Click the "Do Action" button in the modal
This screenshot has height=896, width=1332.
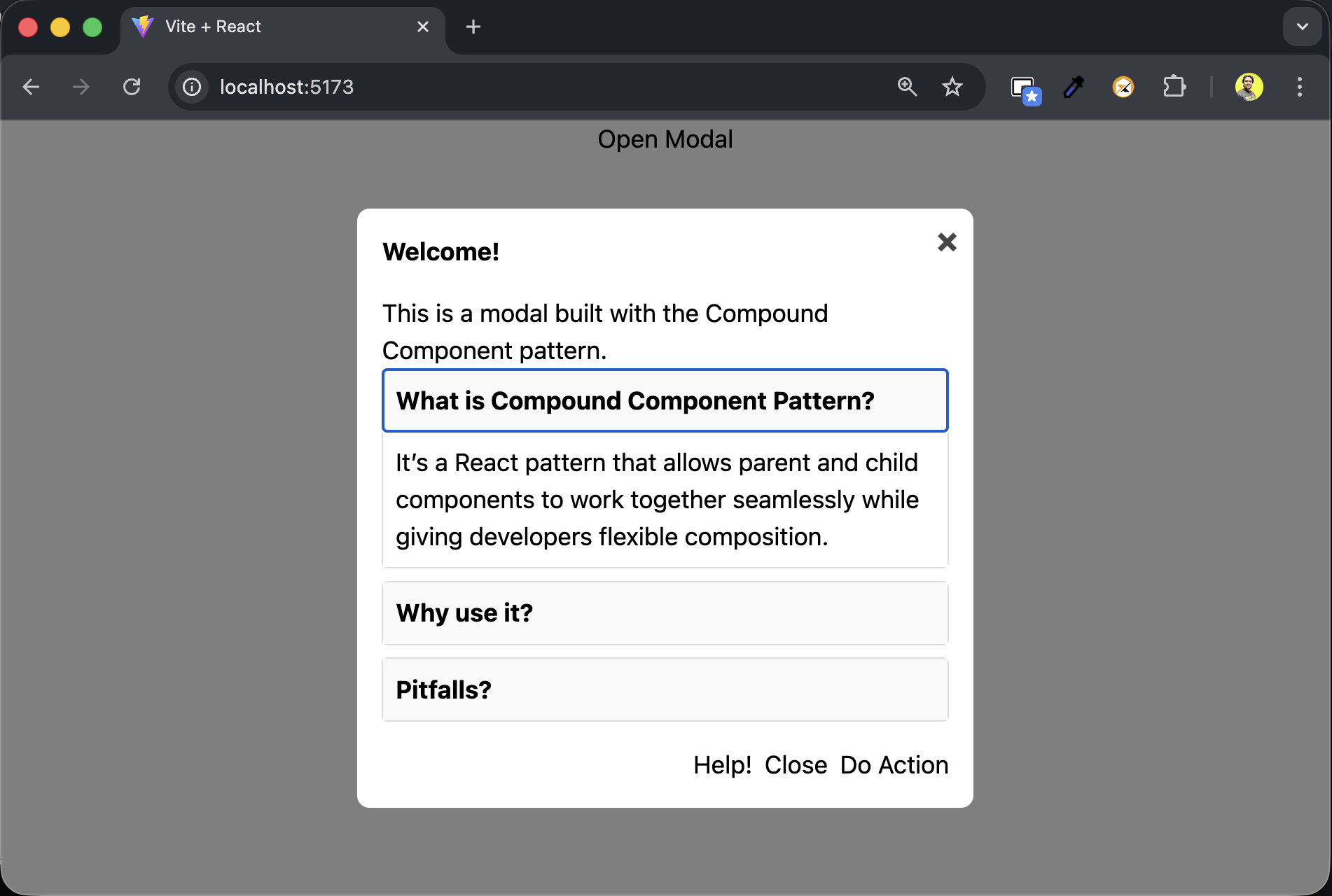[894, 764]
